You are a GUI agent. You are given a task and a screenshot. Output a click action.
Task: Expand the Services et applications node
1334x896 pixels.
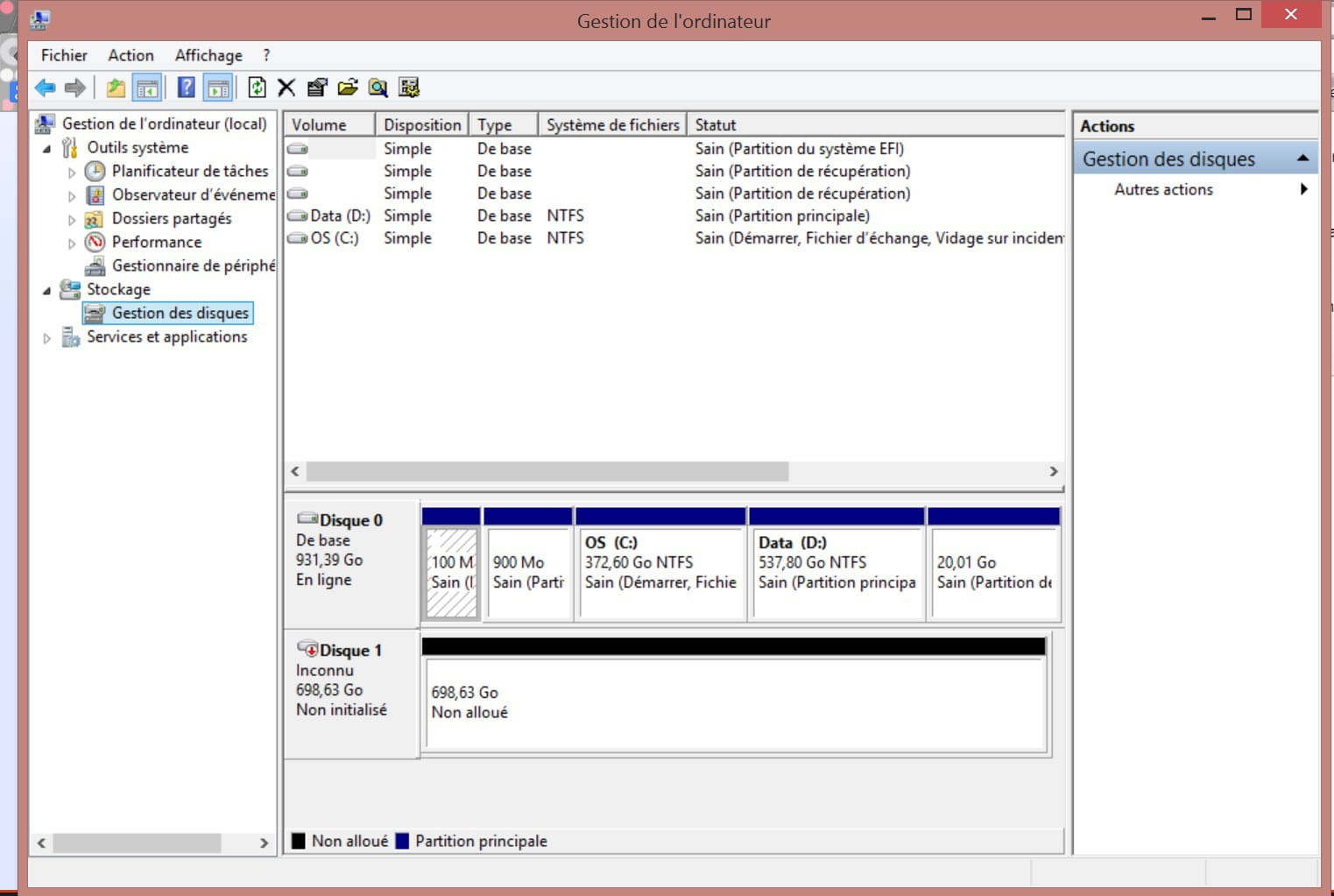[47, 337]
